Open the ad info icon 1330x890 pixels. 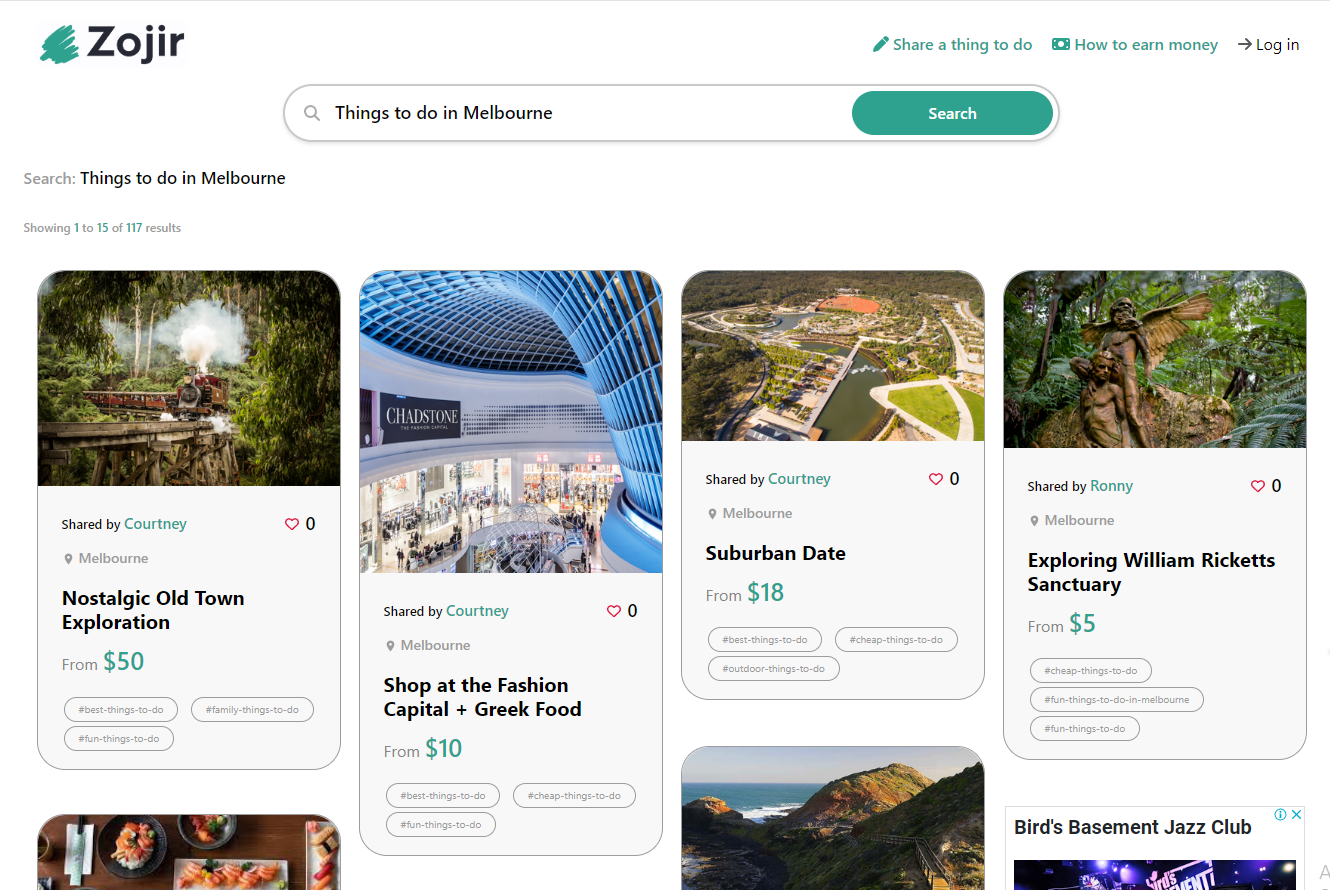click(1280, 815)
